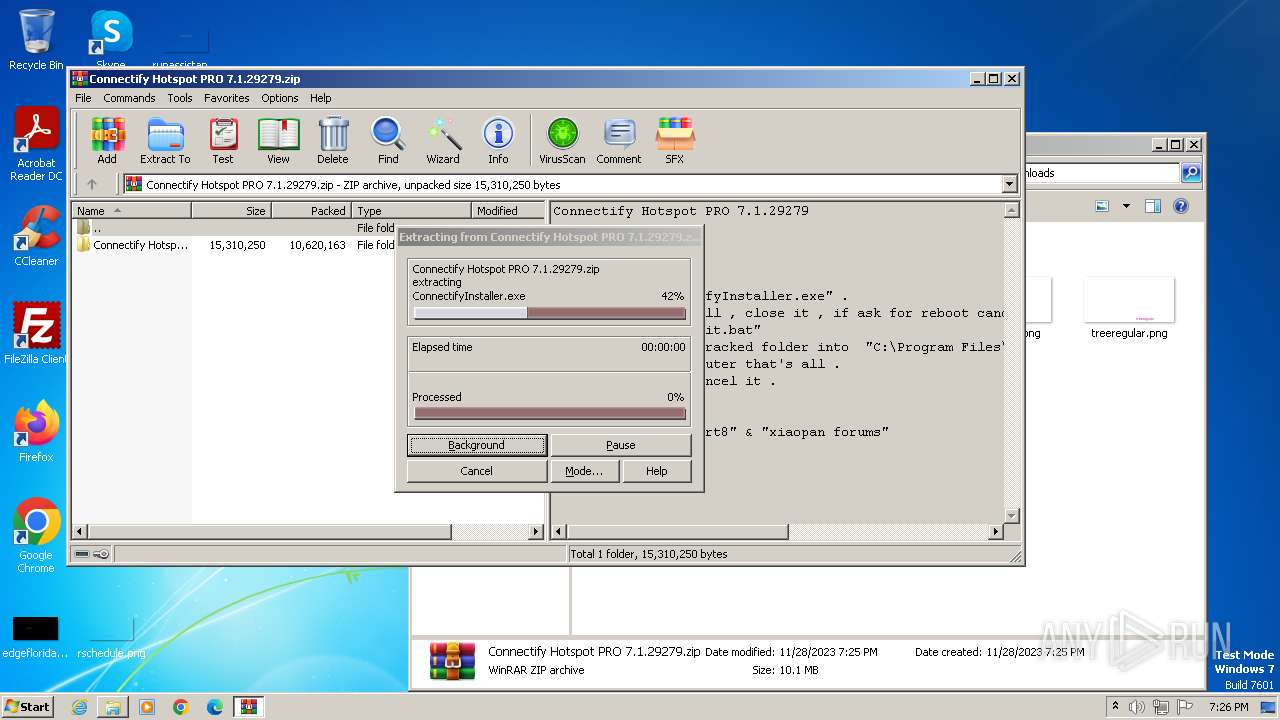Click the Background button
Screen dimensions: 1280x720
[x=476, y=445]
